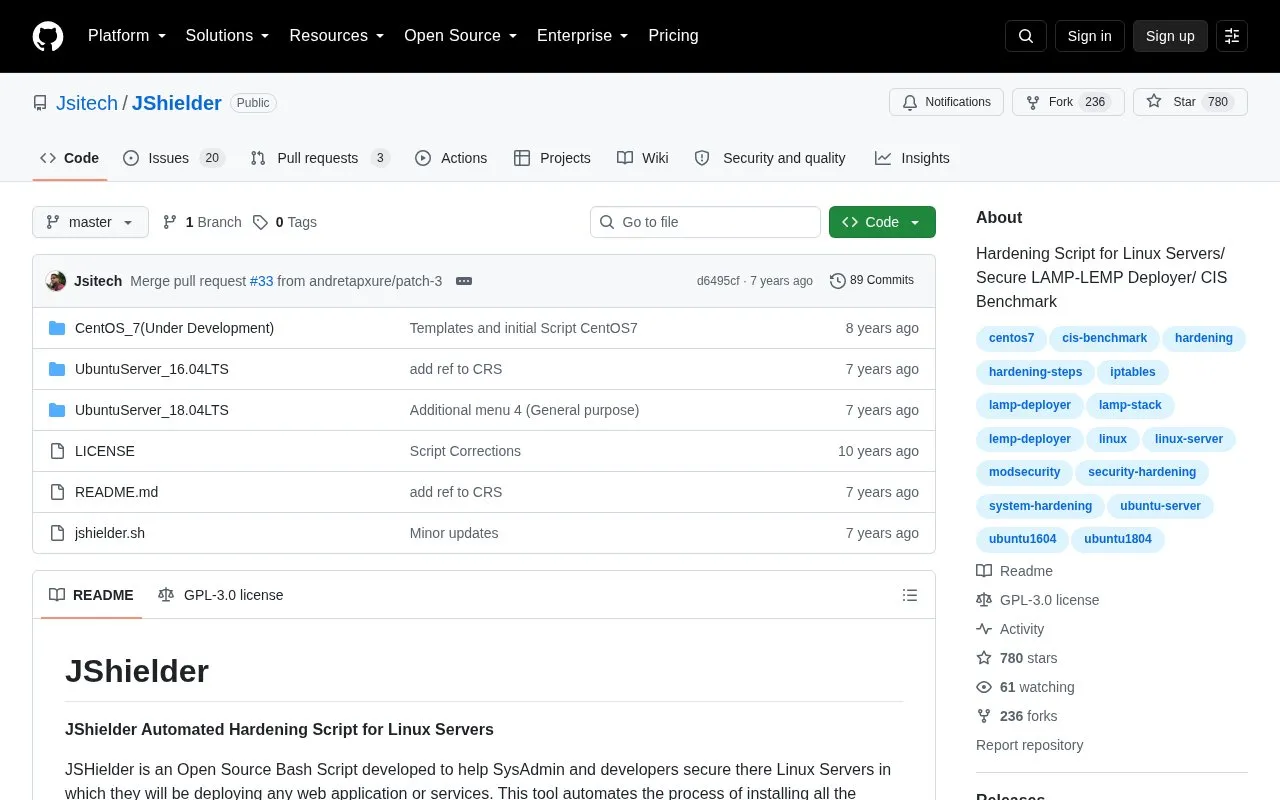Open the README outline list icon

pyautogui.click(x=910, y=595)
